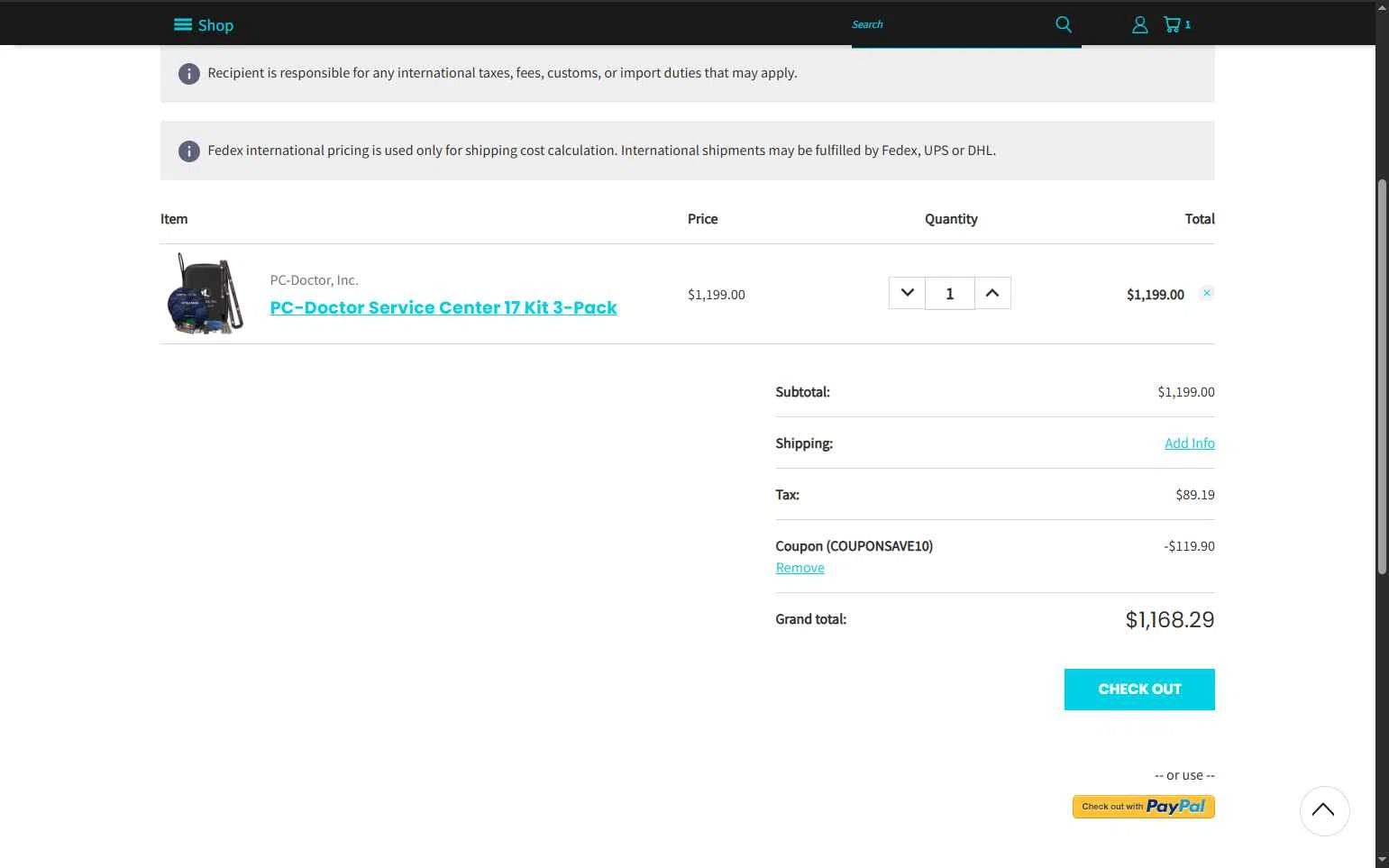Viewport: 1389px width, 868px height.
Task: Click the scrollbar down arrow
Action: [1382, 860]
